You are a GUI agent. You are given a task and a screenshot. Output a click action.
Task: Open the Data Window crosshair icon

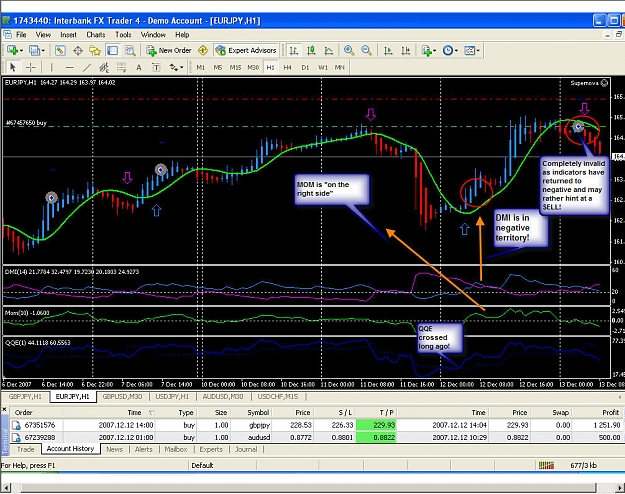(x=78, y=51)
